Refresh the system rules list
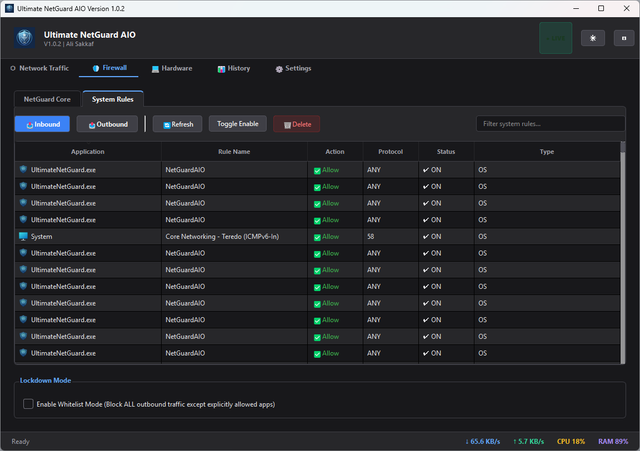Screen dimensions: 640x451 (x=178, y=124)
